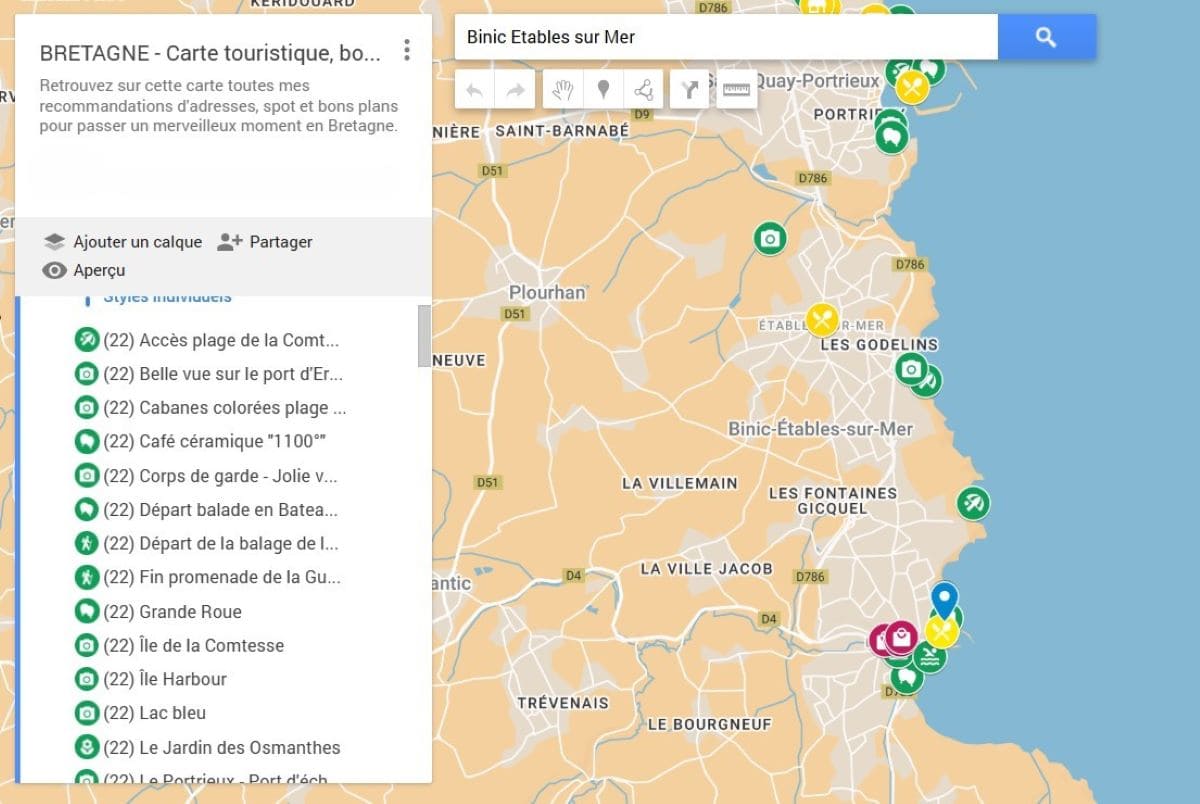
Task: Click the undo arrow in map toolbar
Action: 475,90
